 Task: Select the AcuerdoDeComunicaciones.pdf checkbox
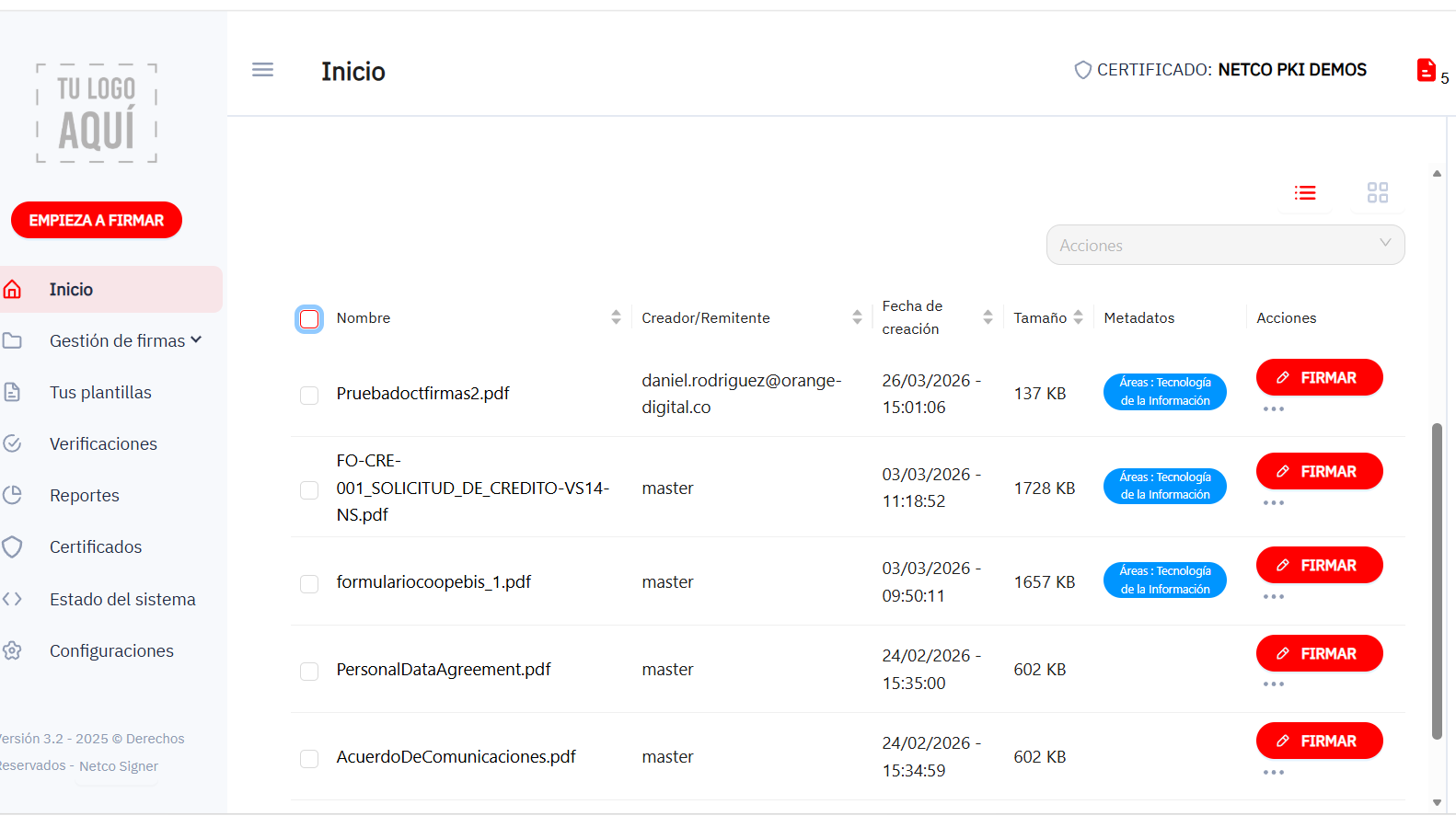(309, 759)
